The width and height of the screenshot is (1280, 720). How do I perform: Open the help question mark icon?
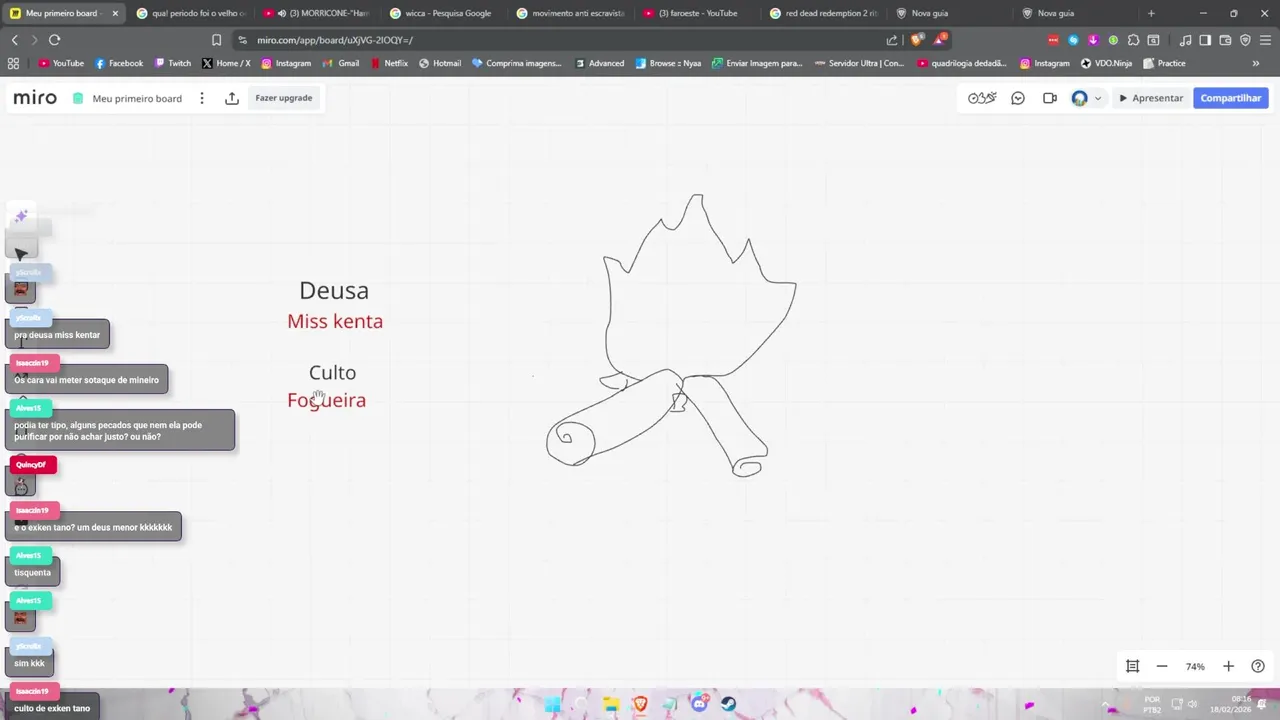point(1258,666)
